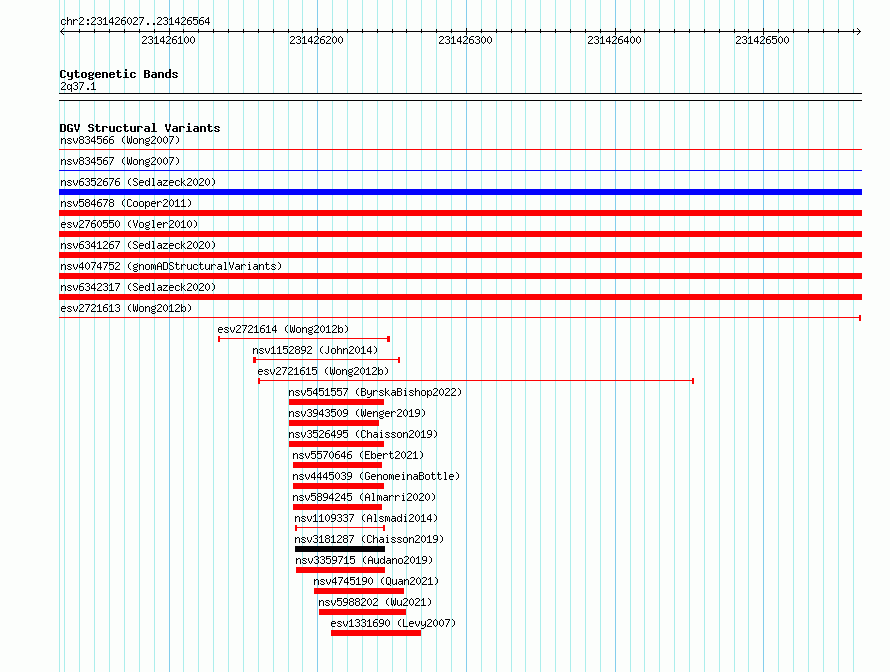
Task: Click the black bar of nsv3181287
Action: 340,549
